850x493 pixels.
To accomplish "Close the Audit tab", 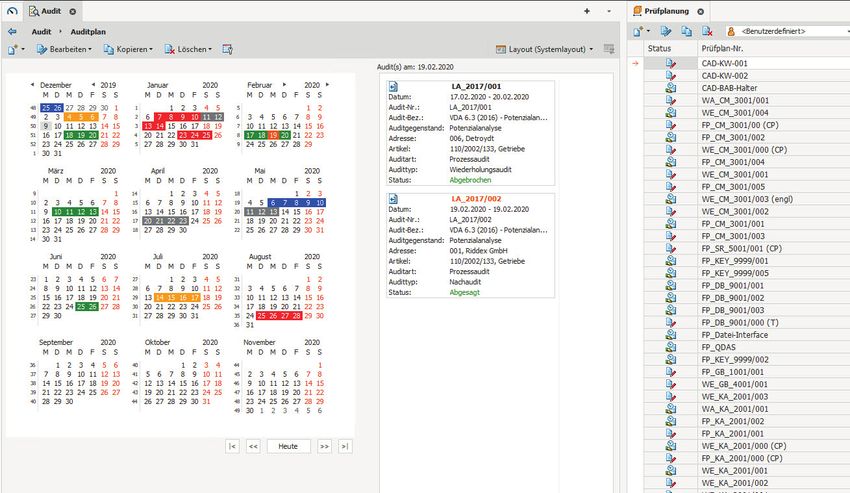I will pos(72,11).
